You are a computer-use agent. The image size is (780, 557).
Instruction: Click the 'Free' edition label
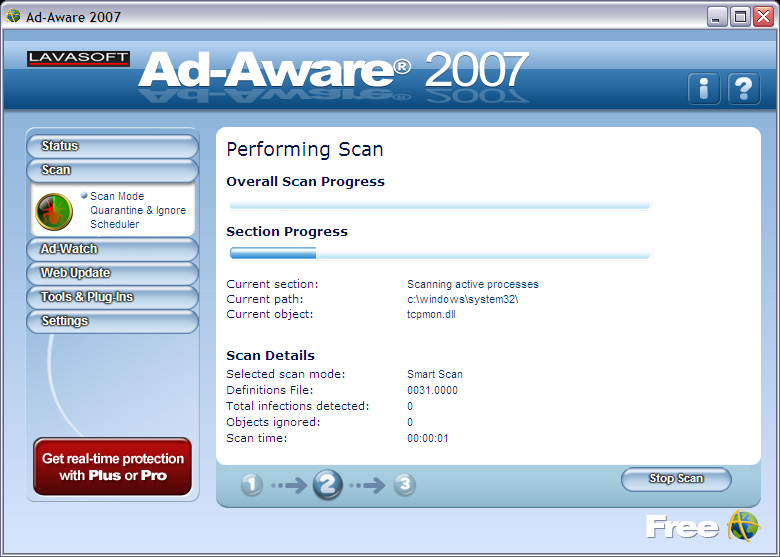[682, 527]
